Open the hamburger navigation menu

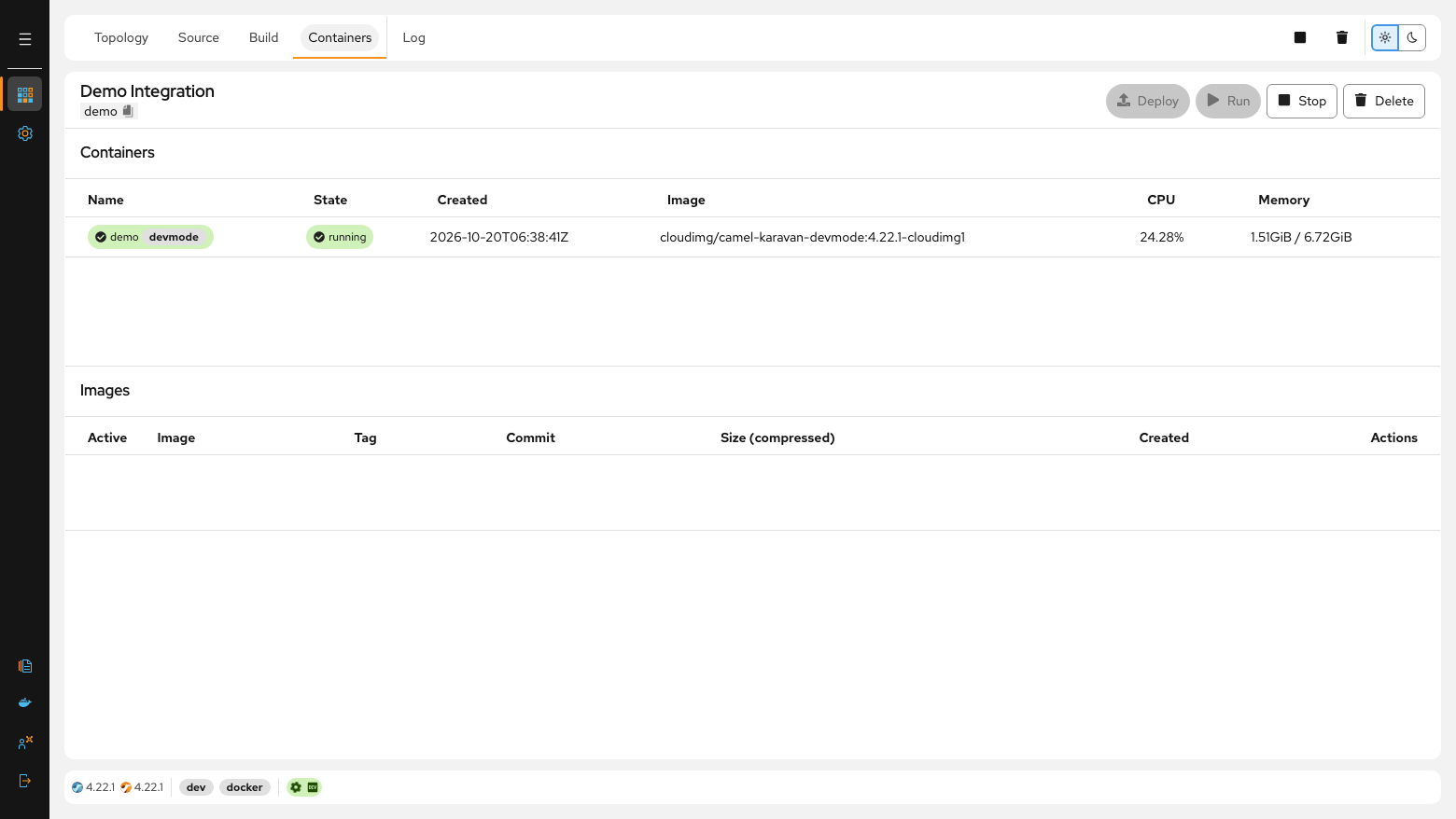click(x=25, y=39)
